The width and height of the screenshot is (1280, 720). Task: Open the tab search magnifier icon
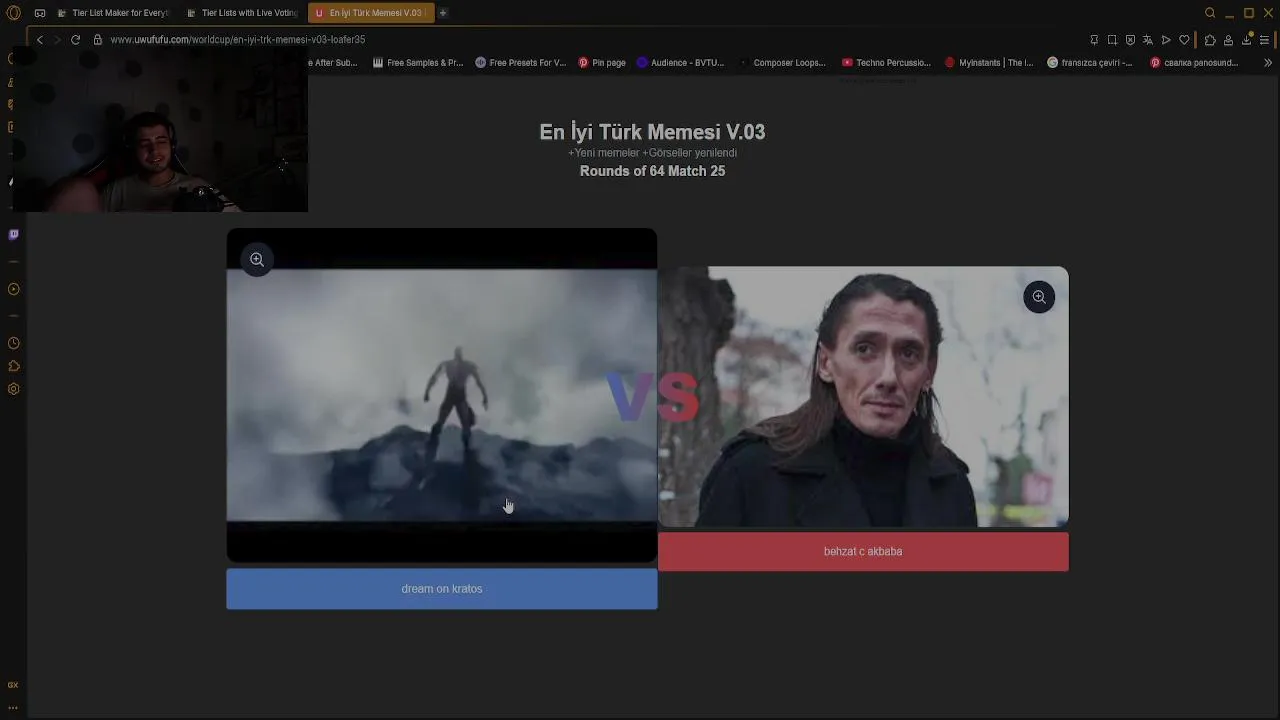[x=1210, y=13]
